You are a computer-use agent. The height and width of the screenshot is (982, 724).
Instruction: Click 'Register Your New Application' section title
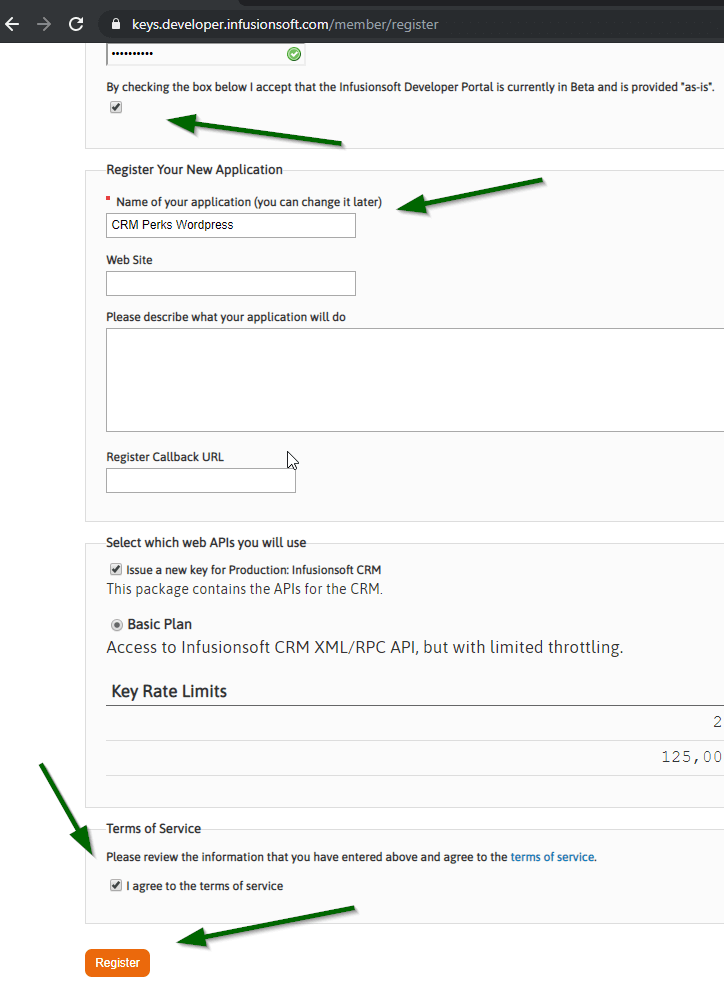tap(194, 170)
